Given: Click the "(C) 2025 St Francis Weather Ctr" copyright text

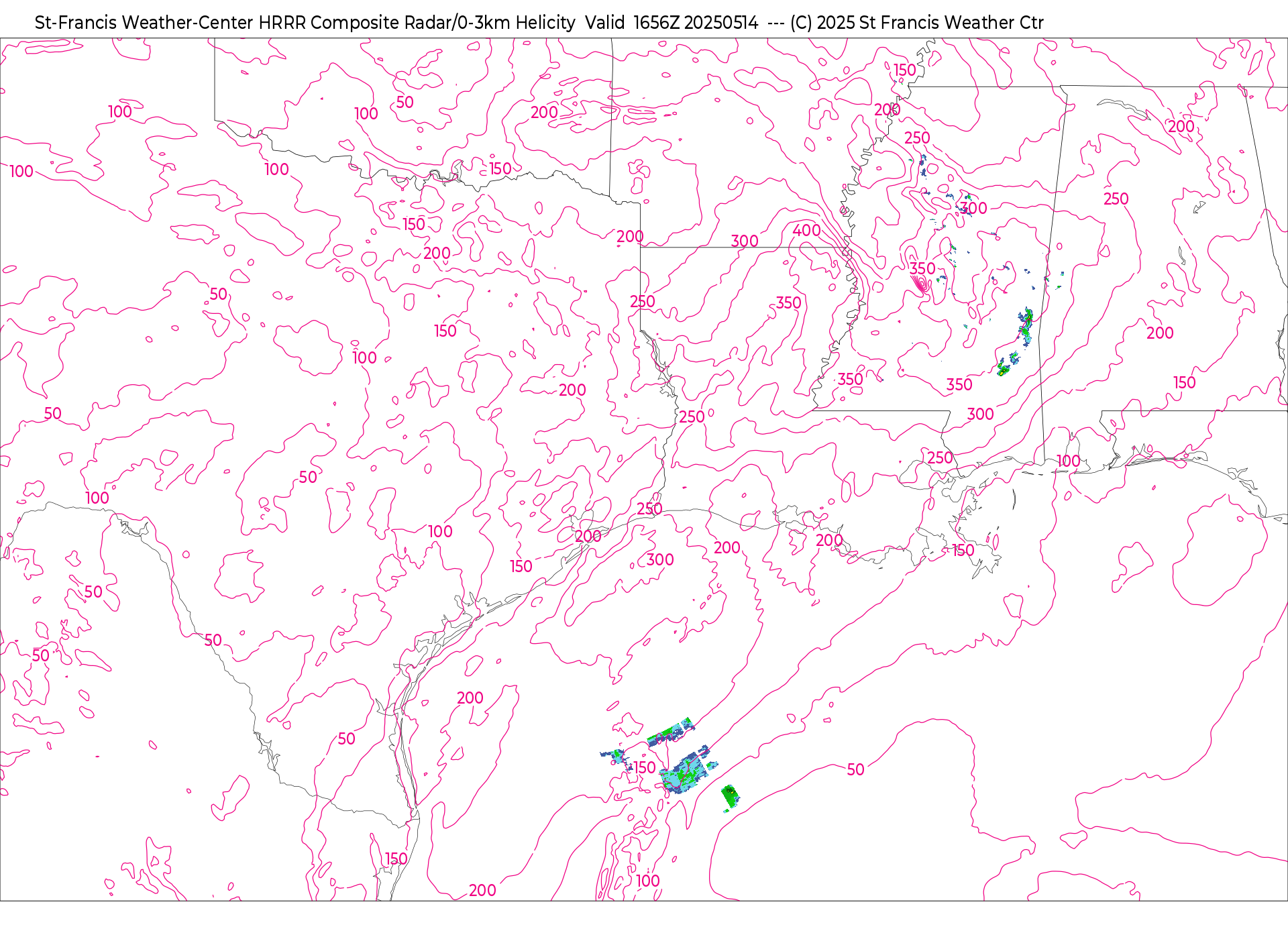Looking at the screenshot, I should pos(916,23).
